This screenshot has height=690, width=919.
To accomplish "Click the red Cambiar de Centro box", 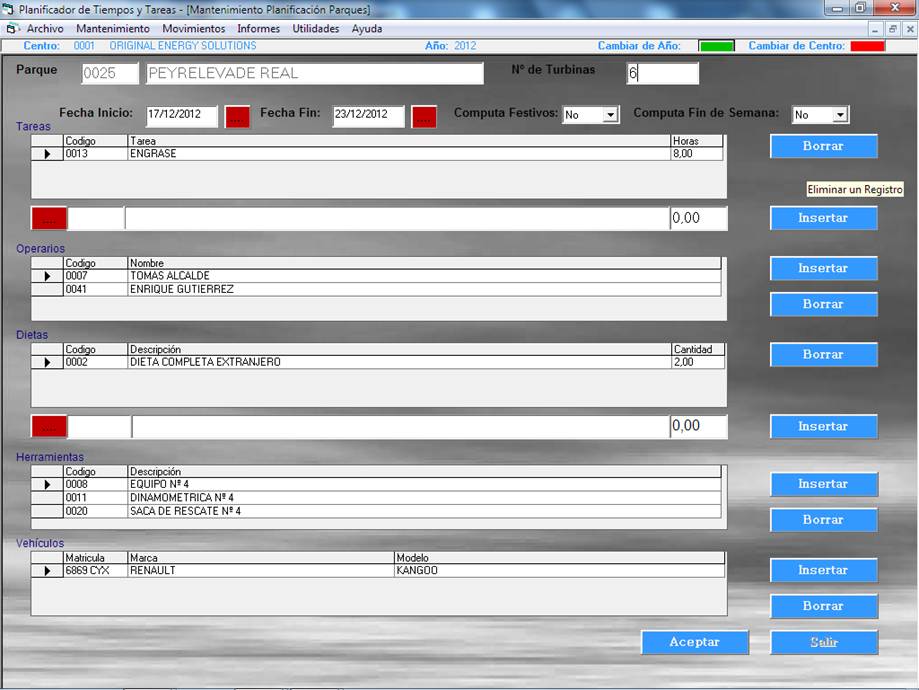I will [867, 46].
